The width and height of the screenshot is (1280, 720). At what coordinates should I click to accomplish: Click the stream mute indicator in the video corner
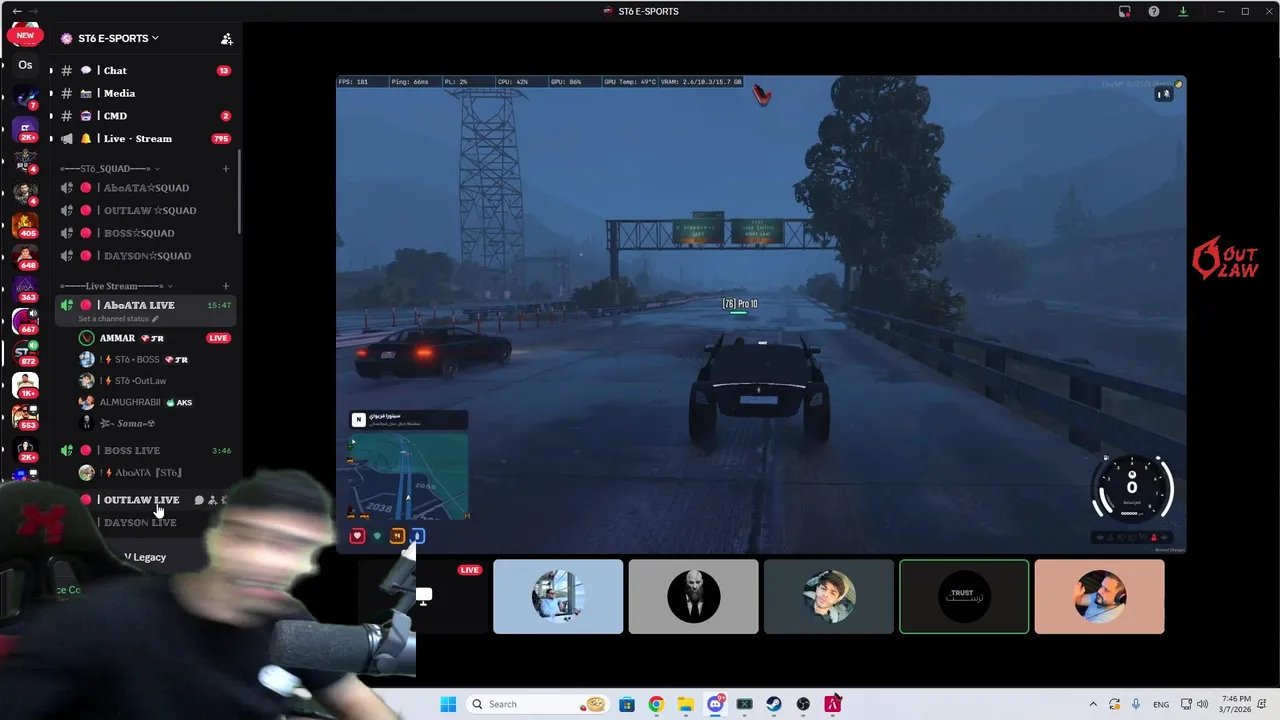click(x=1164, y=94)
